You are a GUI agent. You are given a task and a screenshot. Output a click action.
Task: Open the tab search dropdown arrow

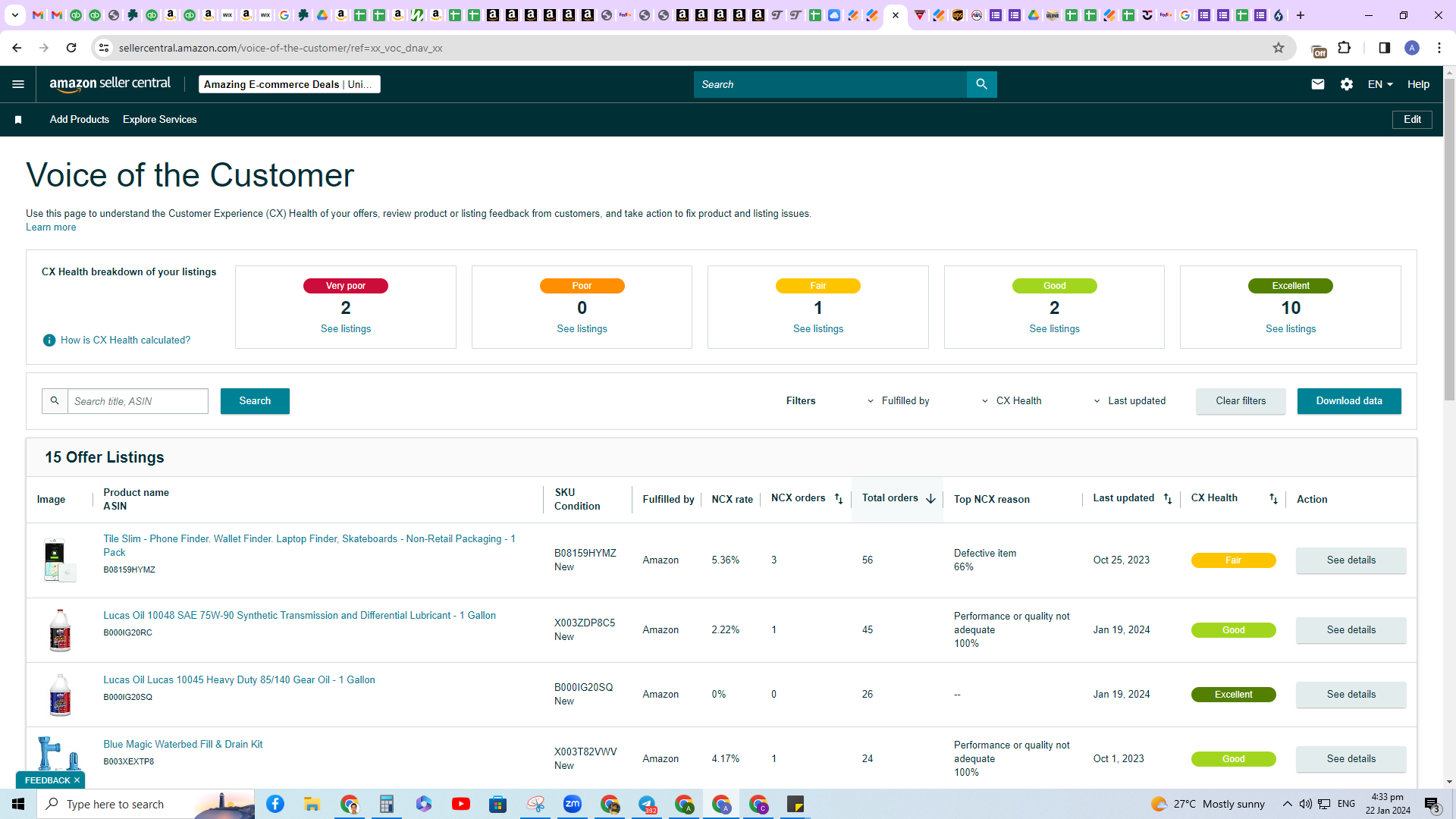tap(15, 15)
